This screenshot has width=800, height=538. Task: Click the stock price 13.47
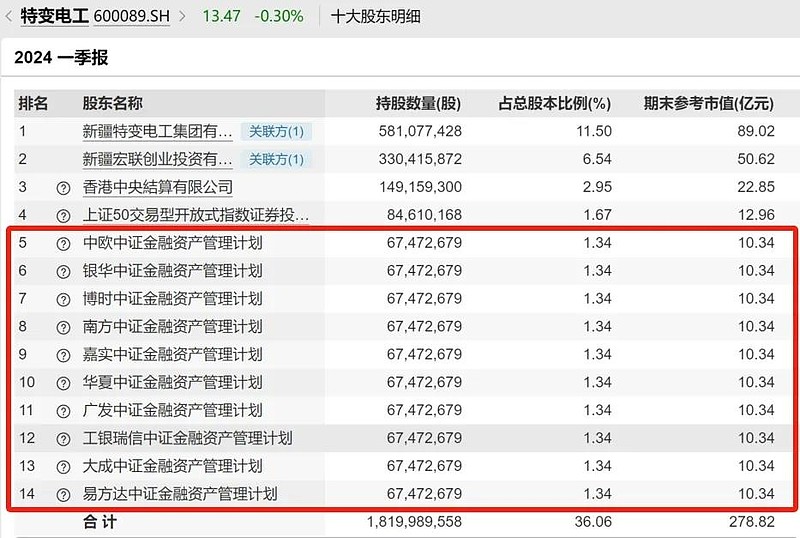[221, 16]
